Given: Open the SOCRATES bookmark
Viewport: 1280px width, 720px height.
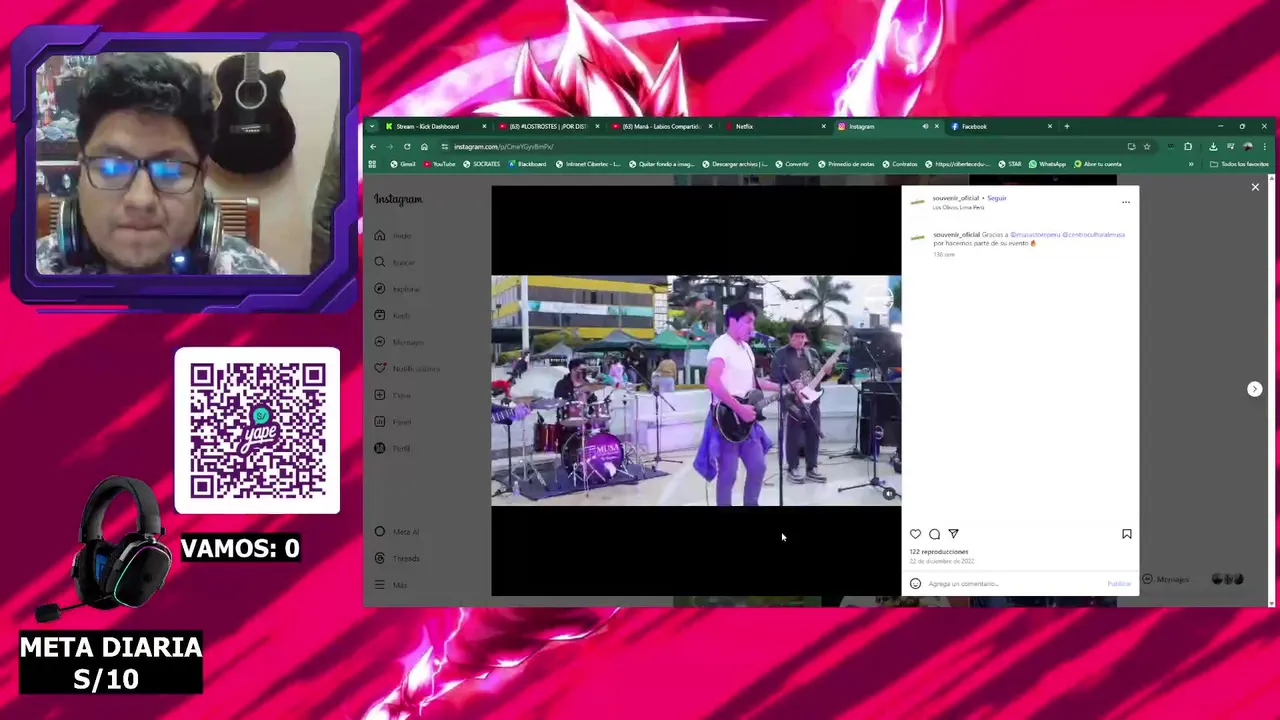Looking at the screenshot, I should click(481, 164).
